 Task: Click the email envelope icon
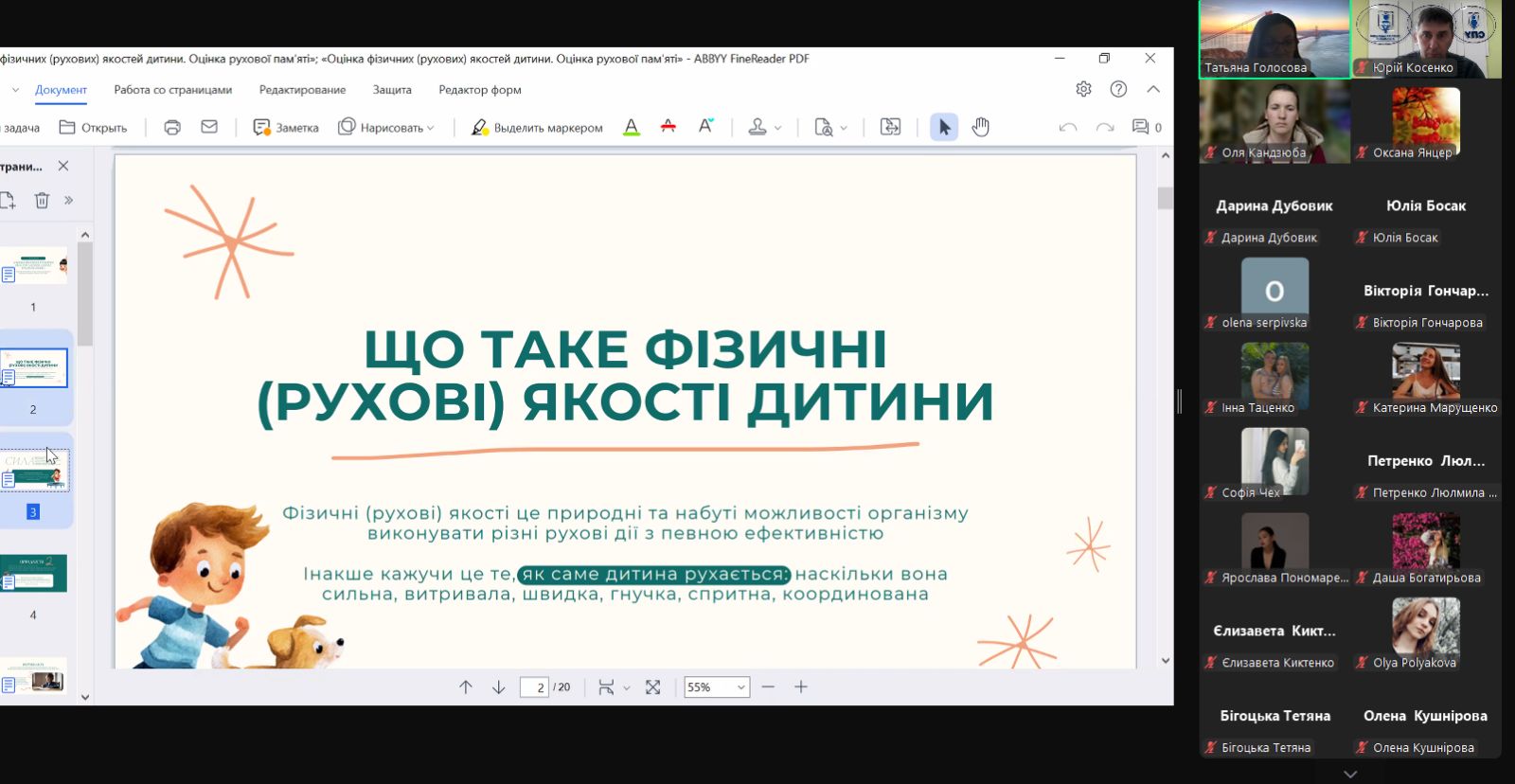point(209,127)
